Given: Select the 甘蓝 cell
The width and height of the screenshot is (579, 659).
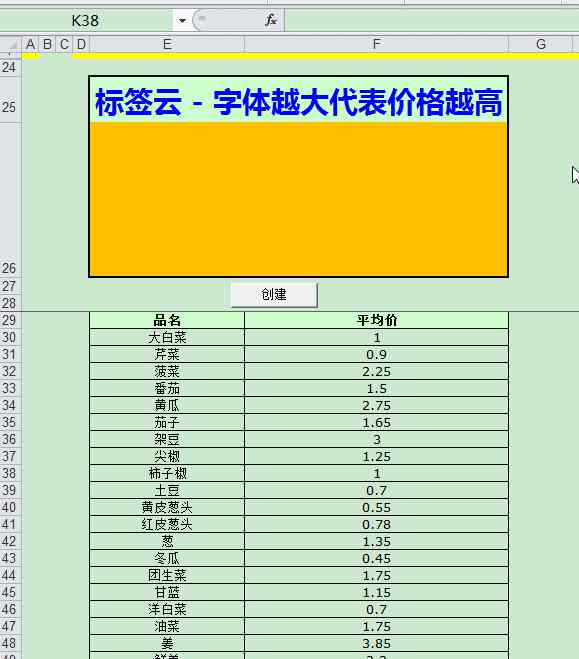Looking at the screenshot, I should pos(167,593).
